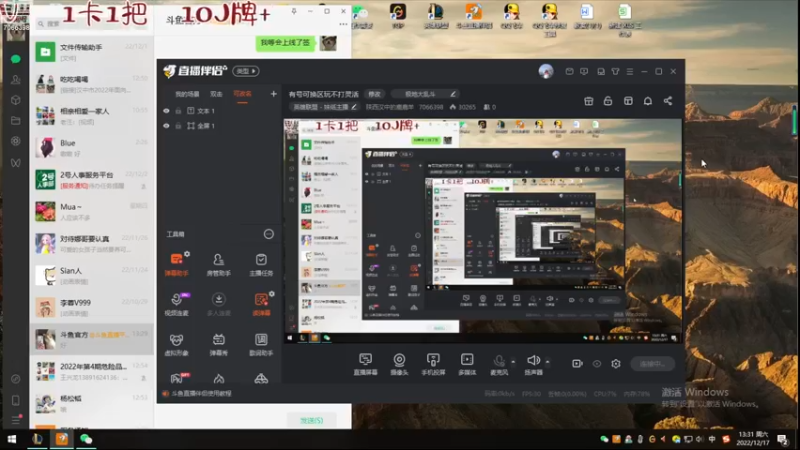Viewport: 800px width, 450px height.
Task: Open the gift box icon in 直播伴侣
Action: (x=588, y=101)
